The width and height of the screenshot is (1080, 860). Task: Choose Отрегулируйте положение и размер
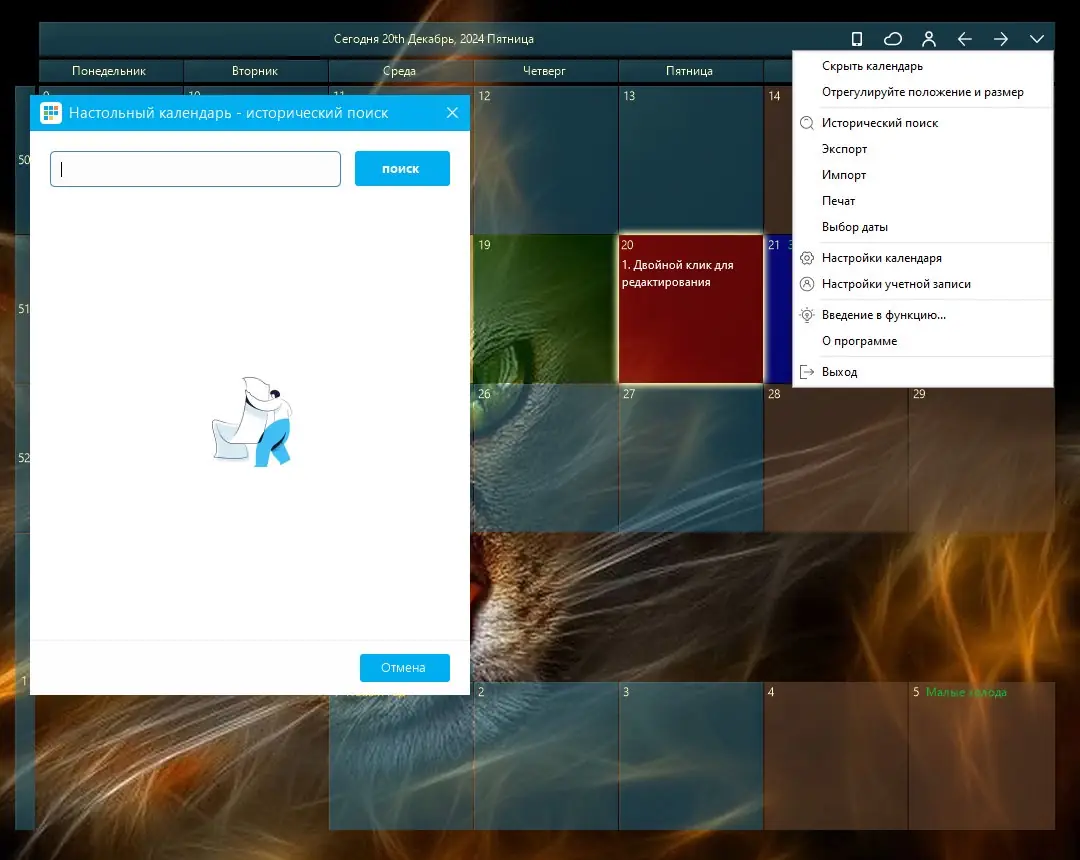point(922,92)
